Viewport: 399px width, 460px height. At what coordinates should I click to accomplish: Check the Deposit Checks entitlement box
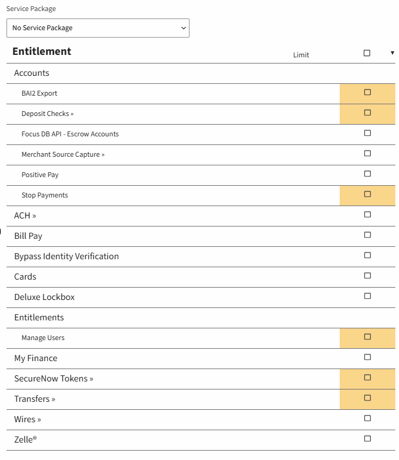tap(367, 113)
